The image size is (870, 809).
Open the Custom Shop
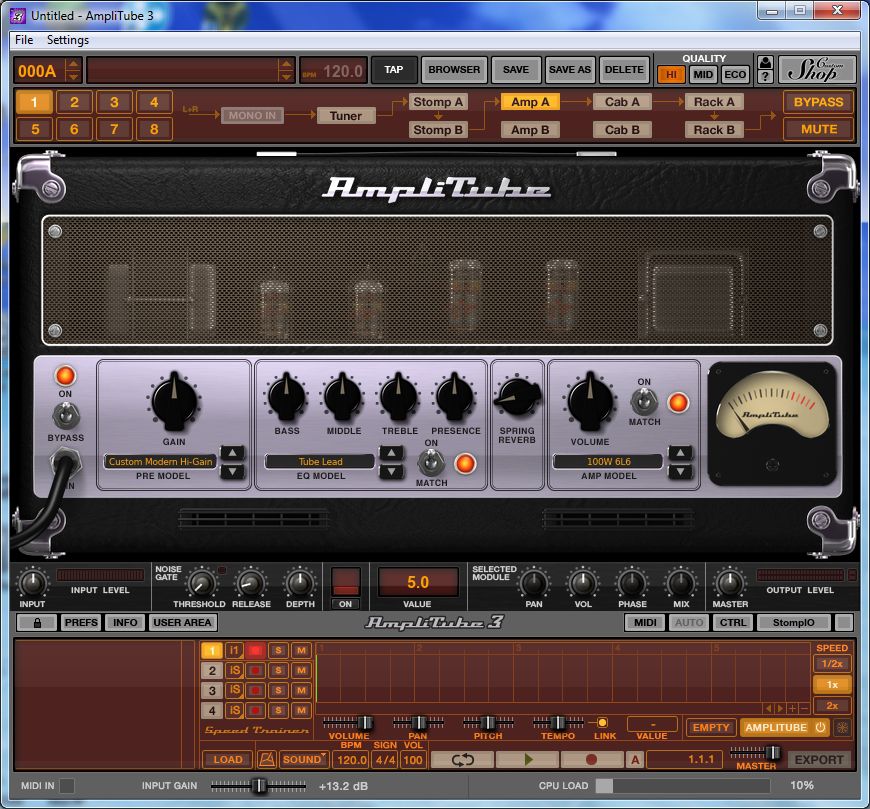click(x=816, y=69)
